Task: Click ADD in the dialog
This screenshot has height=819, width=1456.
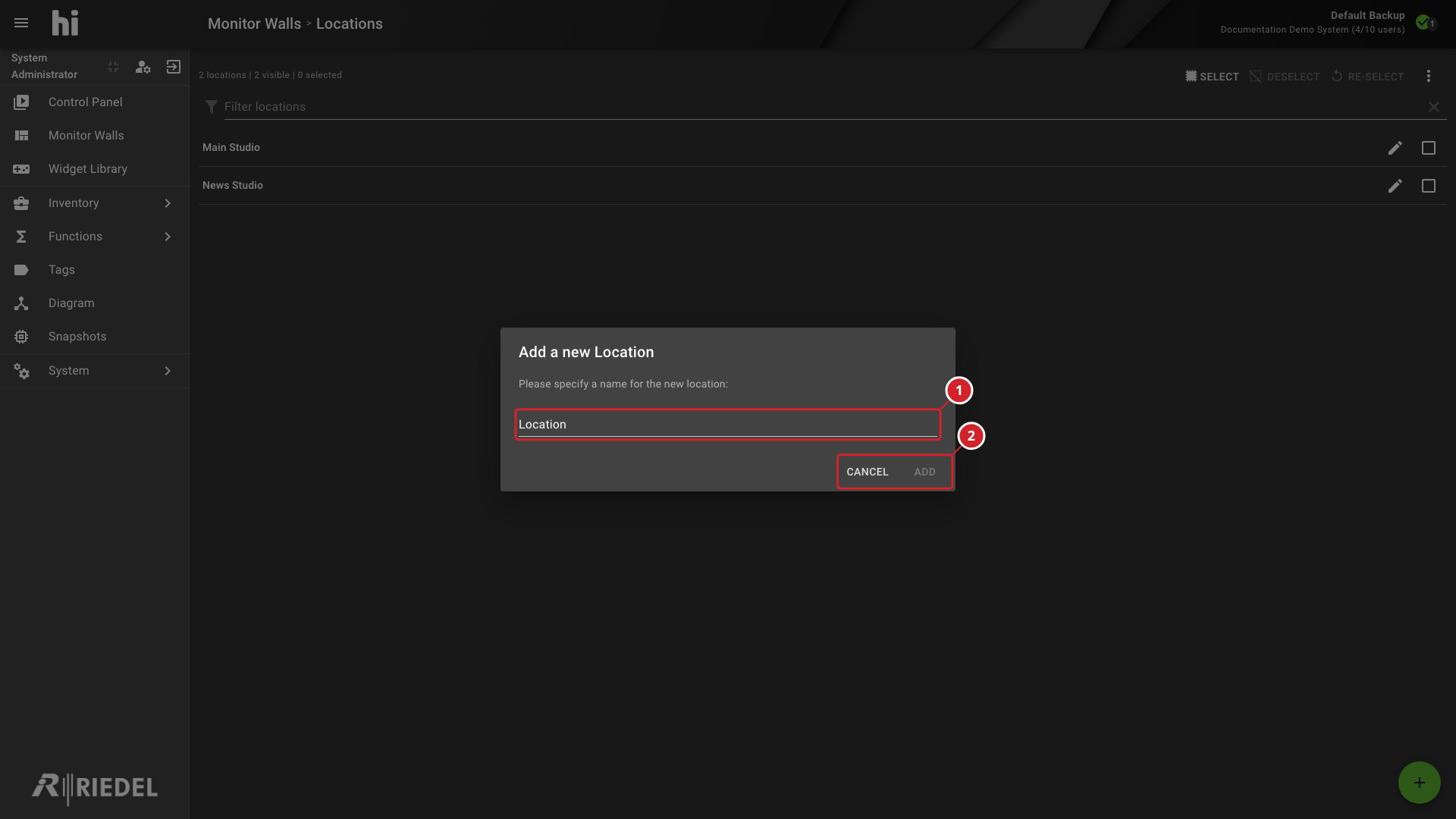Action: 924,472
